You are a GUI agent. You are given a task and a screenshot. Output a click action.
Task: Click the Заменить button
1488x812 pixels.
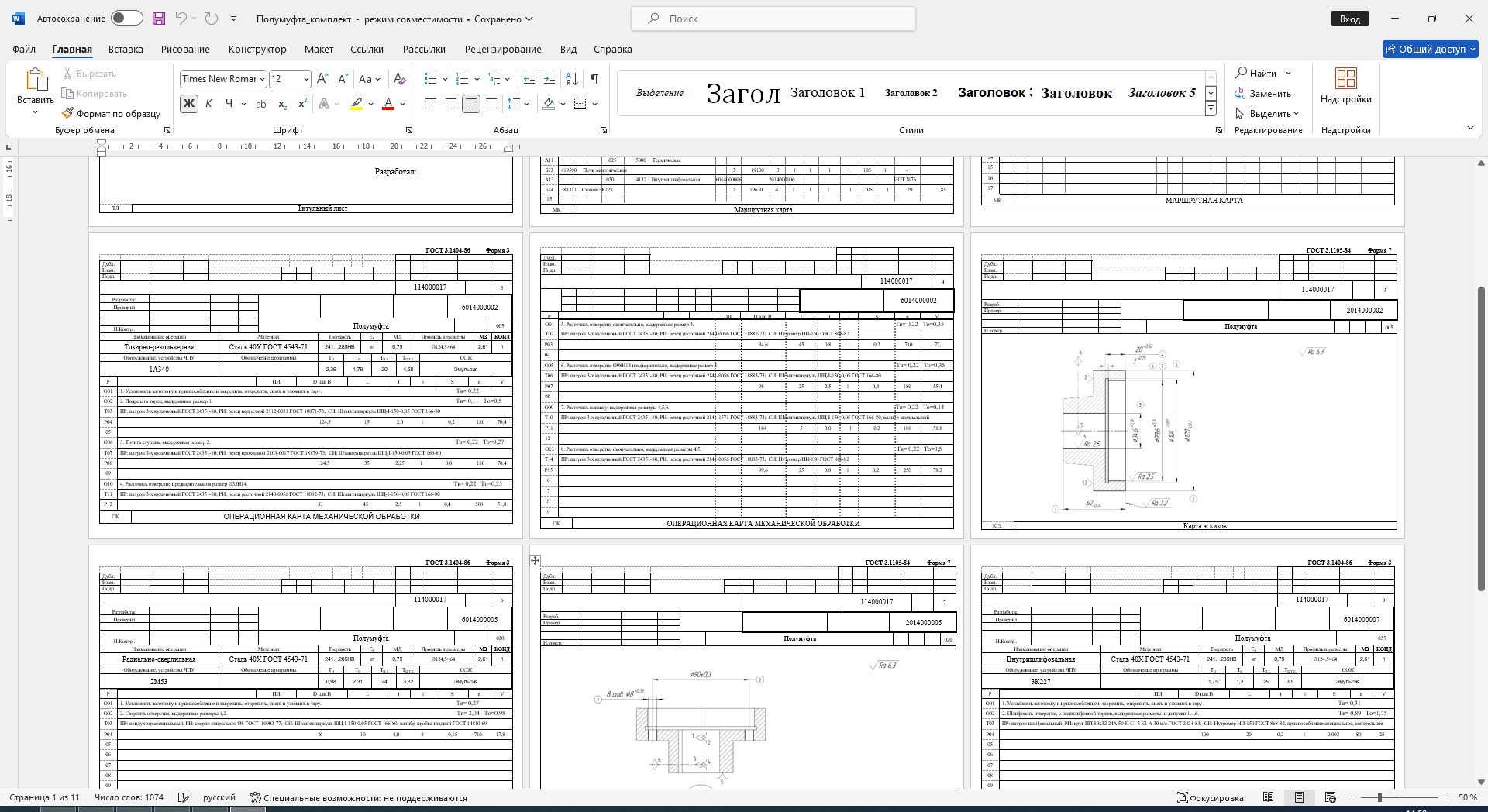click(1263, 94)
